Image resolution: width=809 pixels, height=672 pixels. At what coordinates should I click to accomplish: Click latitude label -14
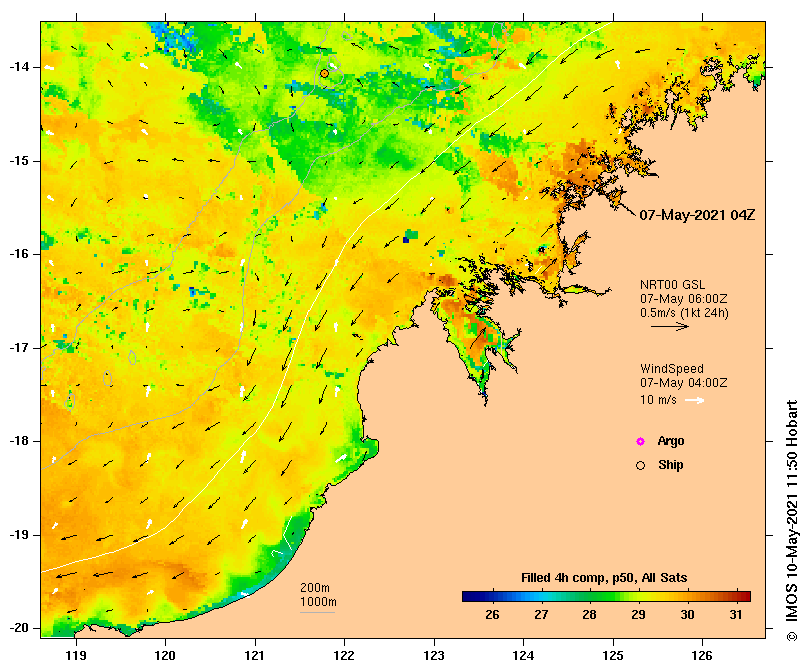(19, 67)
